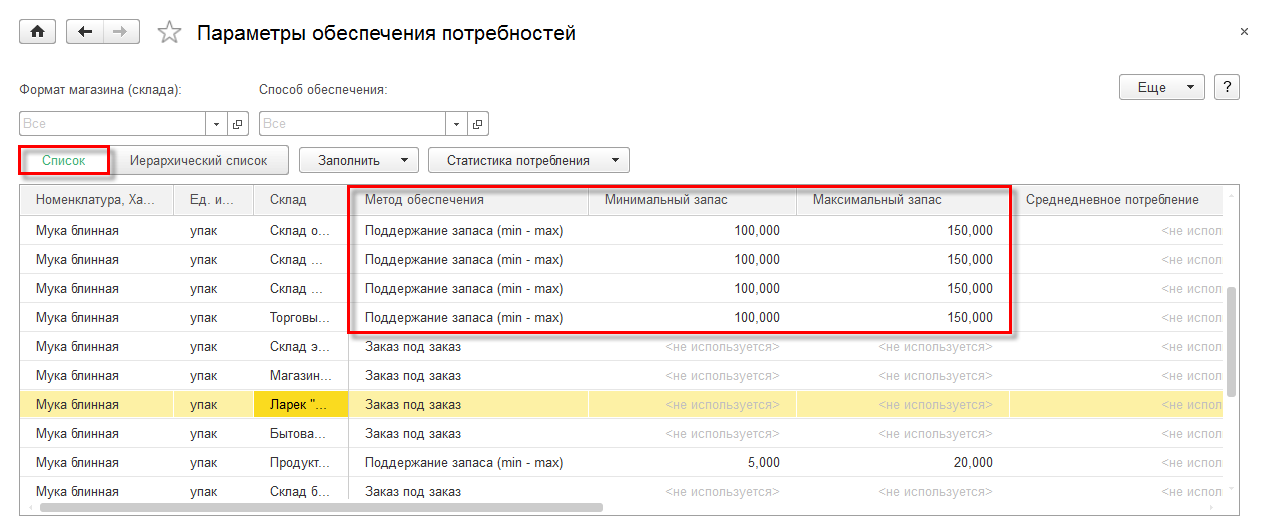
Task: Add page to favorites with star
Action: (170, 33)
